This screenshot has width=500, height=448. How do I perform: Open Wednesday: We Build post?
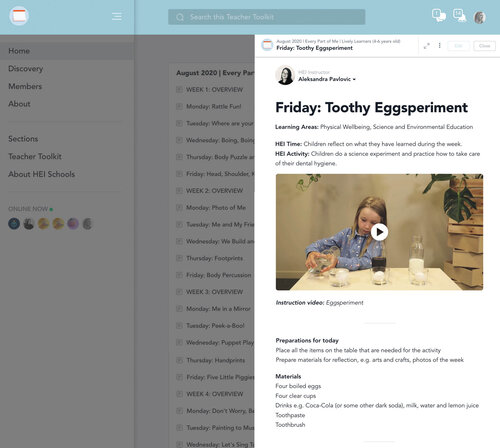[x=220, y=241]
